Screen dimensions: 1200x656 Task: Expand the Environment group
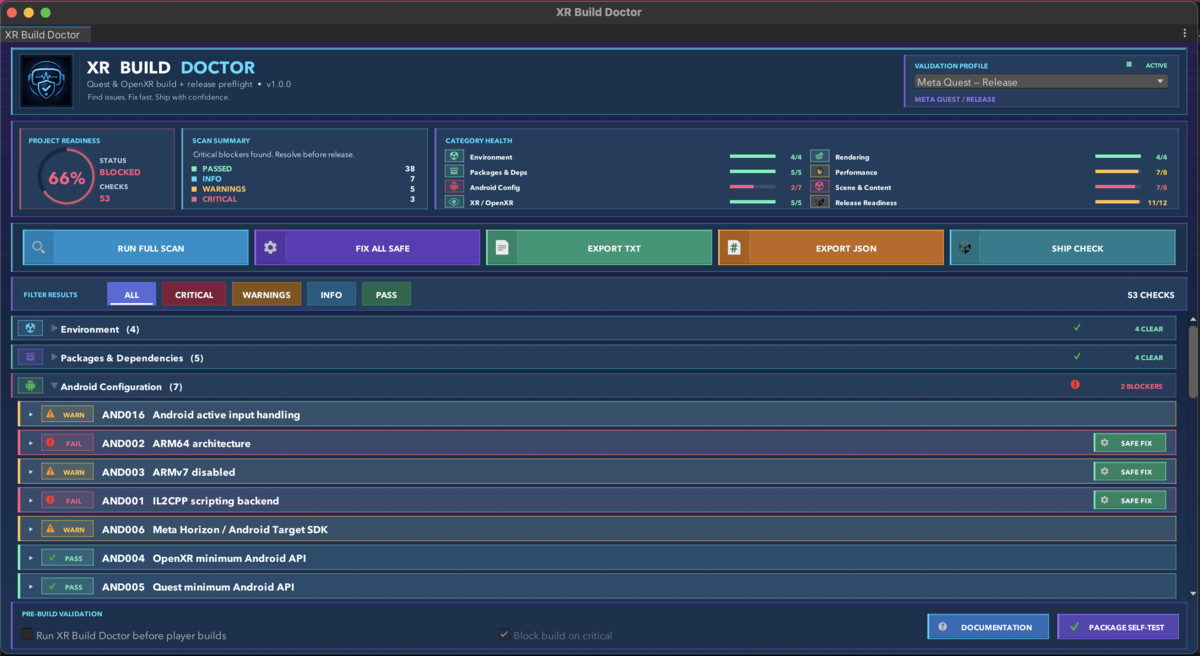(54, 329)
